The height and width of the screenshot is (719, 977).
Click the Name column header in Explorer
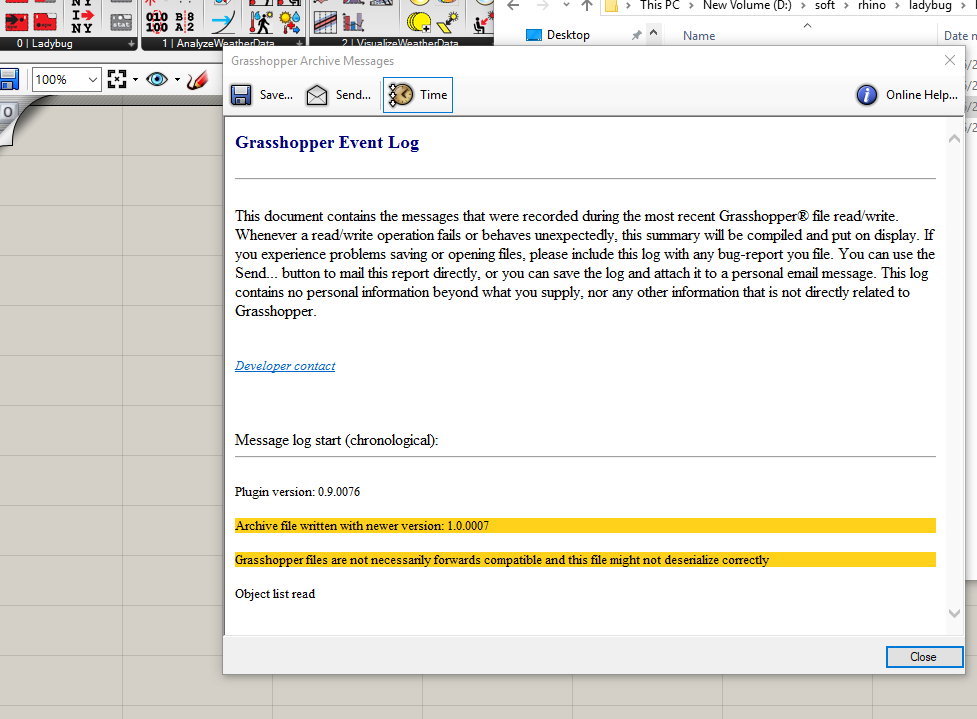pos(698,36)
